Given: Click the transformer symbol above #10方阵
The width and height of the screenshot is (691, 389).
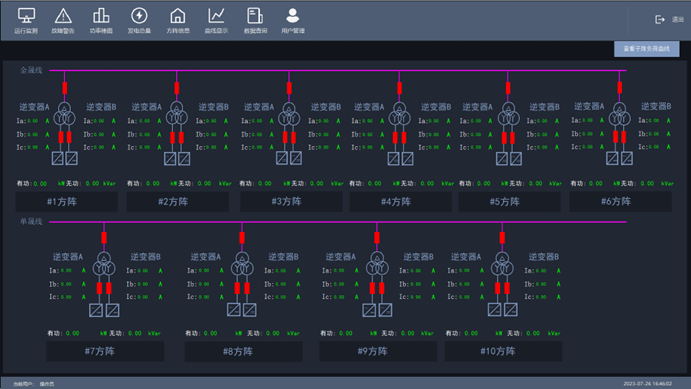Looking at the screenshot, I should click(502, 264).
